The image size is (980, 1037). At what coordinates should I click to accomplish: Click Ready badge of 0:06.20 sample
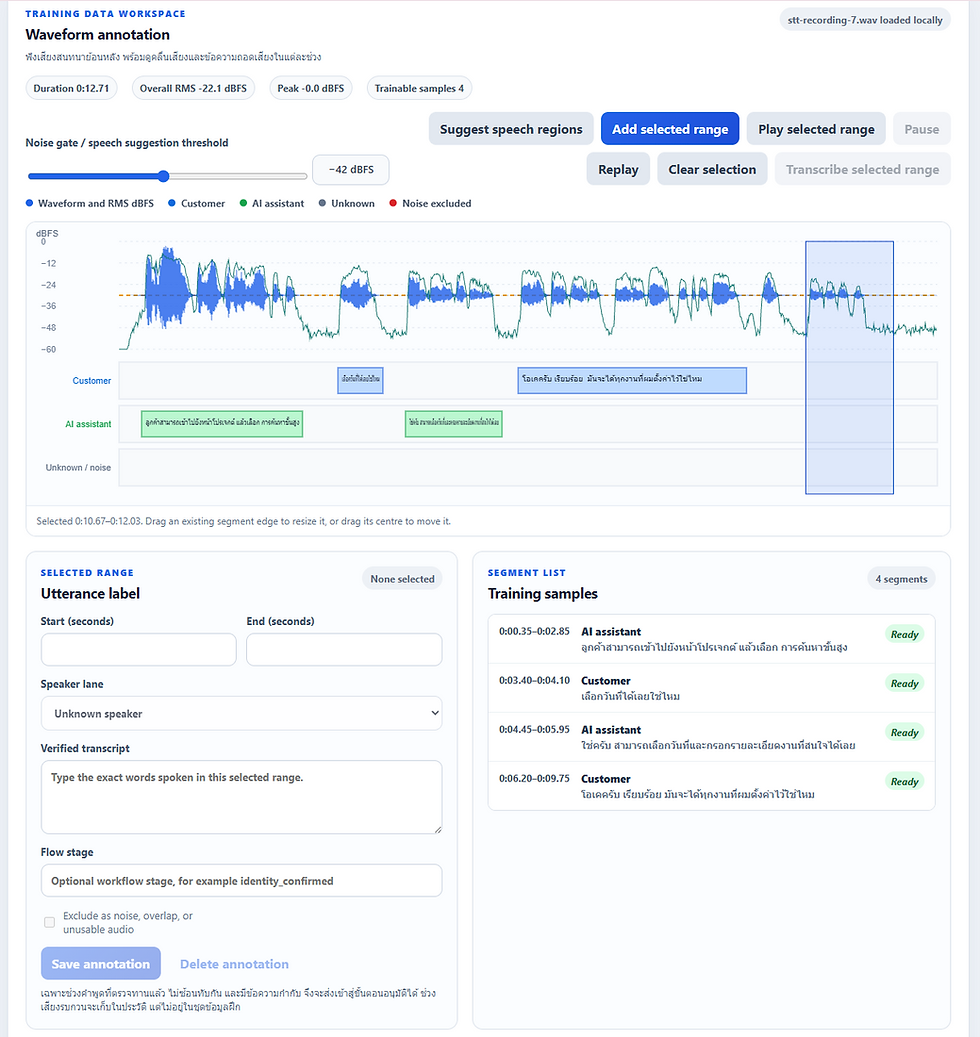(904, 781)
